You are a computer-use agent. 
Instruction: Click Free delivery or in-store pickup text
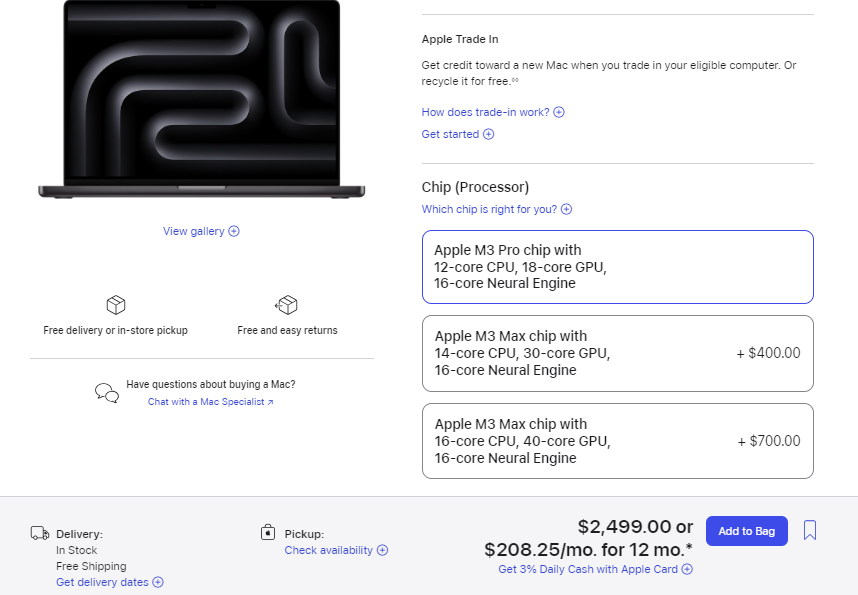tap(115, 330)
